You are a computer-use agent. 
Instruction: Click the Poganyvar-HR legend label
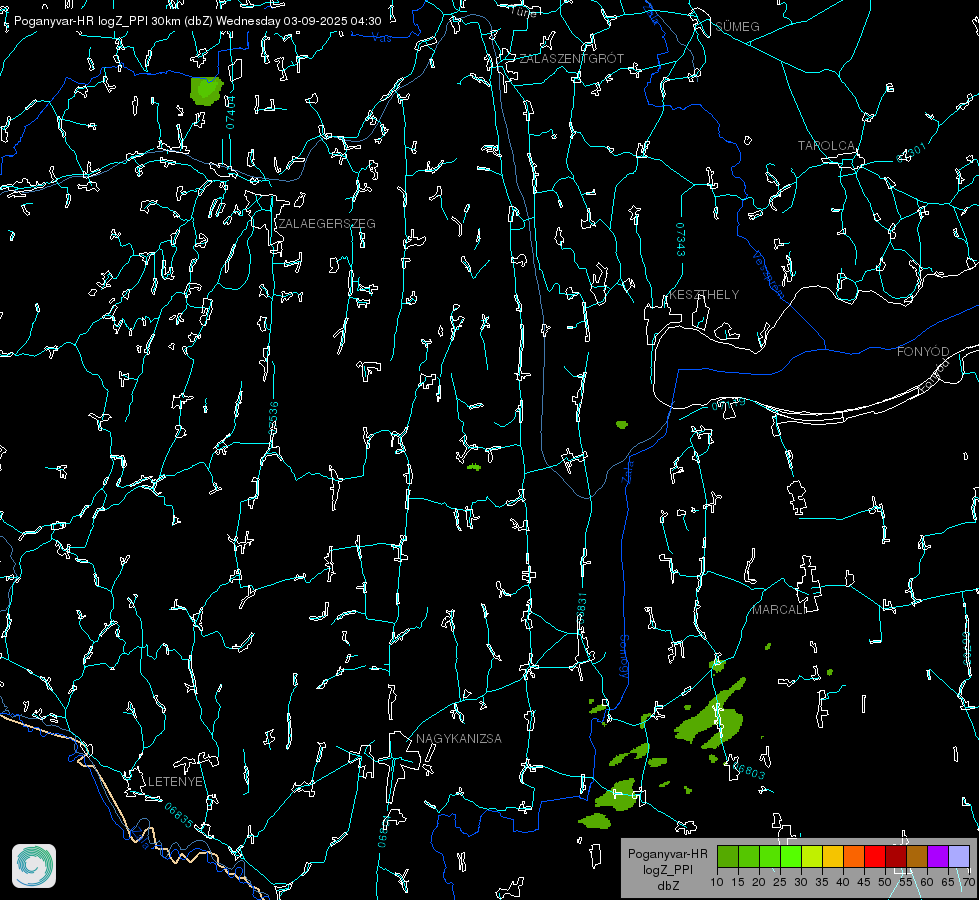667,854
